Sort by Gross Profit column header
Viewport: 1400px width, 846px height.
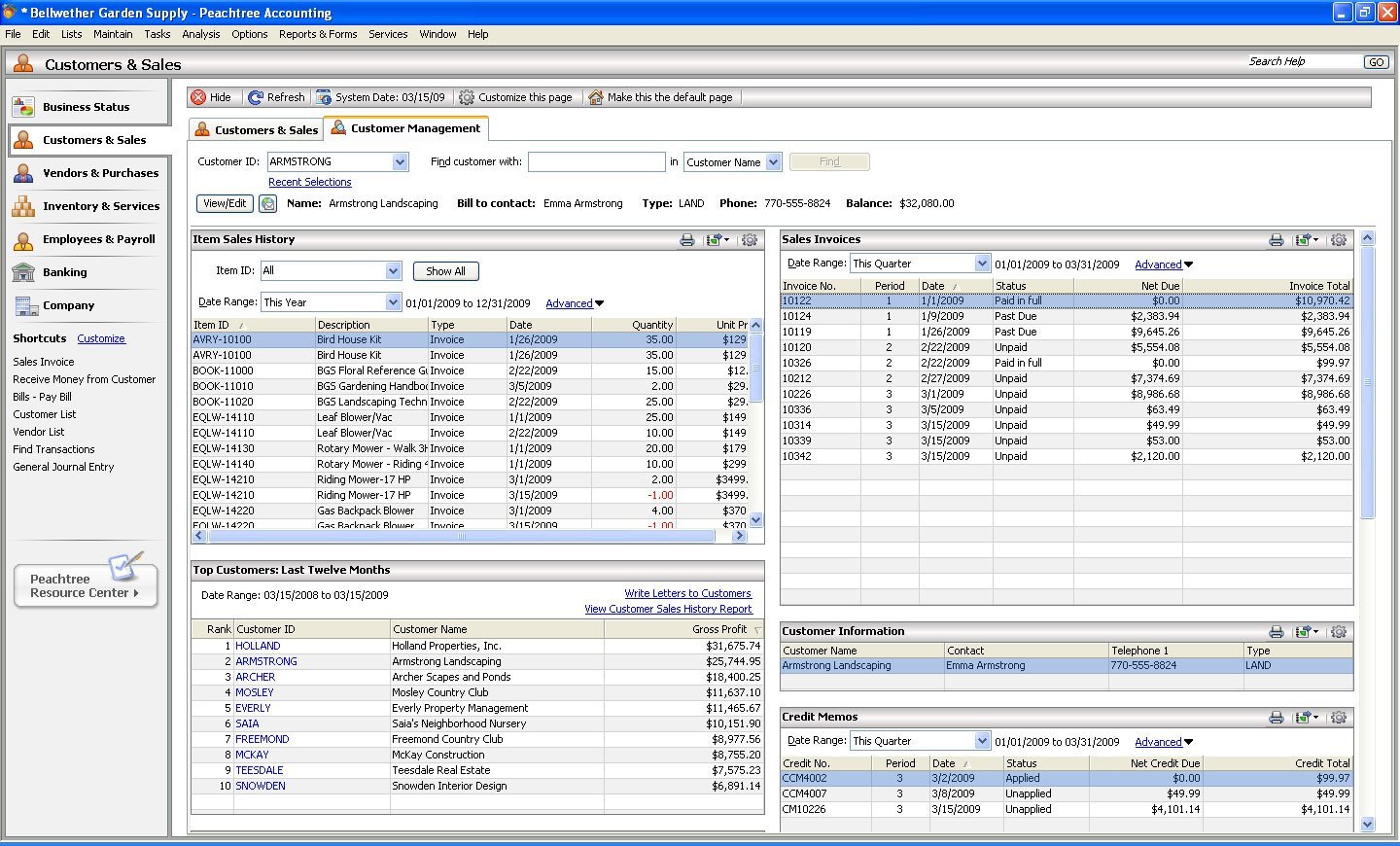point(719,629)
